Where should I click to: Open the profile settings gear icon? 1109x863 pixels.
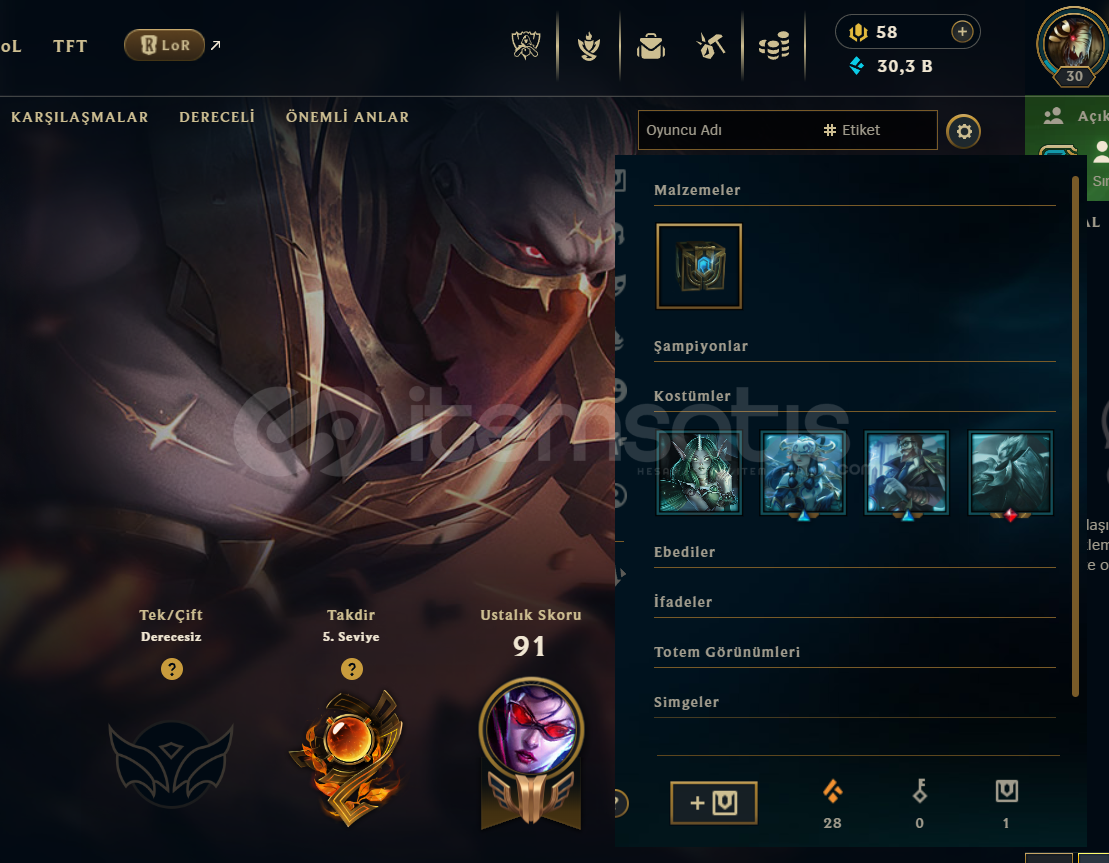pos(963,131)
